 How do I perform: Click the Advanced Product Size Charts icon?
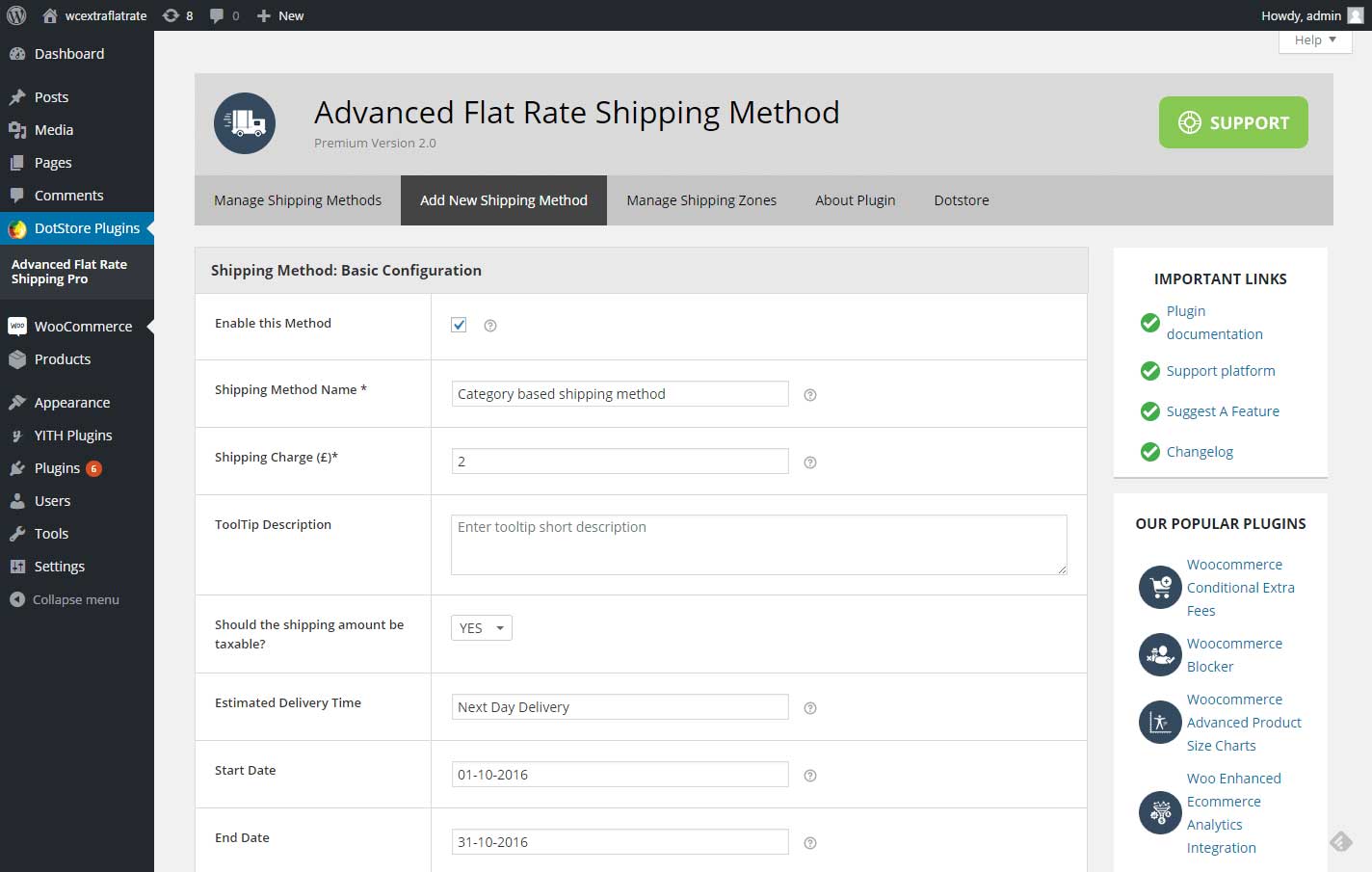point(1160,722)
